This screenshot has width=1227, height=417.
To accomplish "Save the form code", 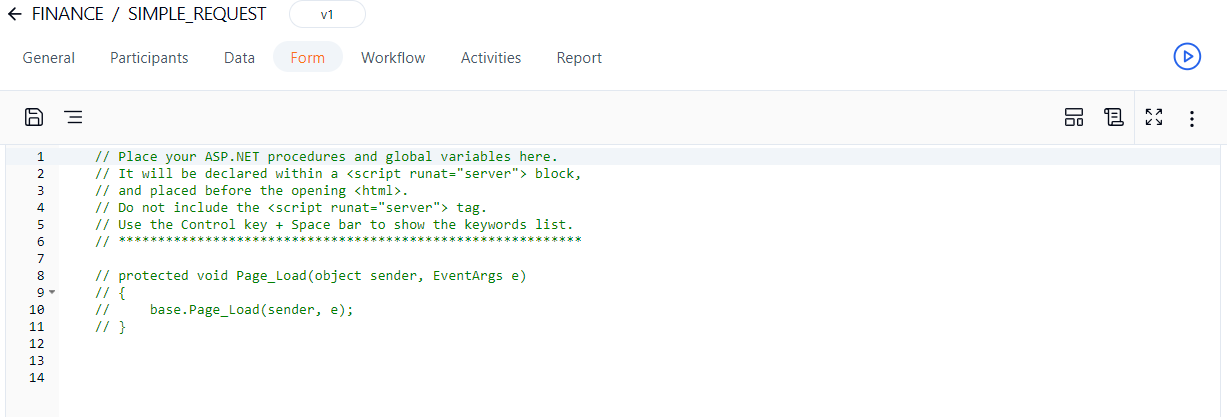I will [x=34, y=117].
